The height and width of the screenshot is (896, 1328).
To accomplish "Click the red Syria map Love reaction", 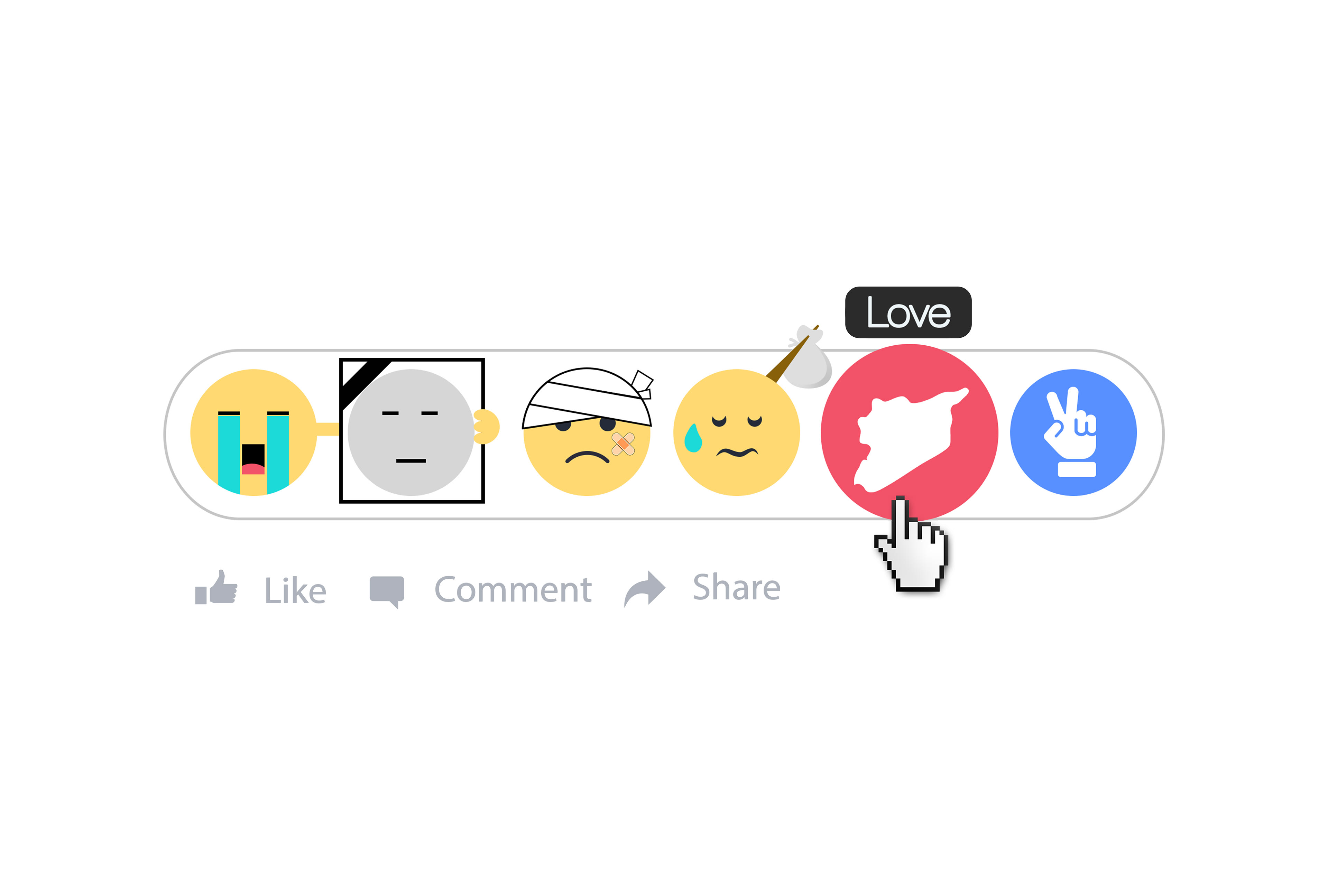I will tap(909, 432).
